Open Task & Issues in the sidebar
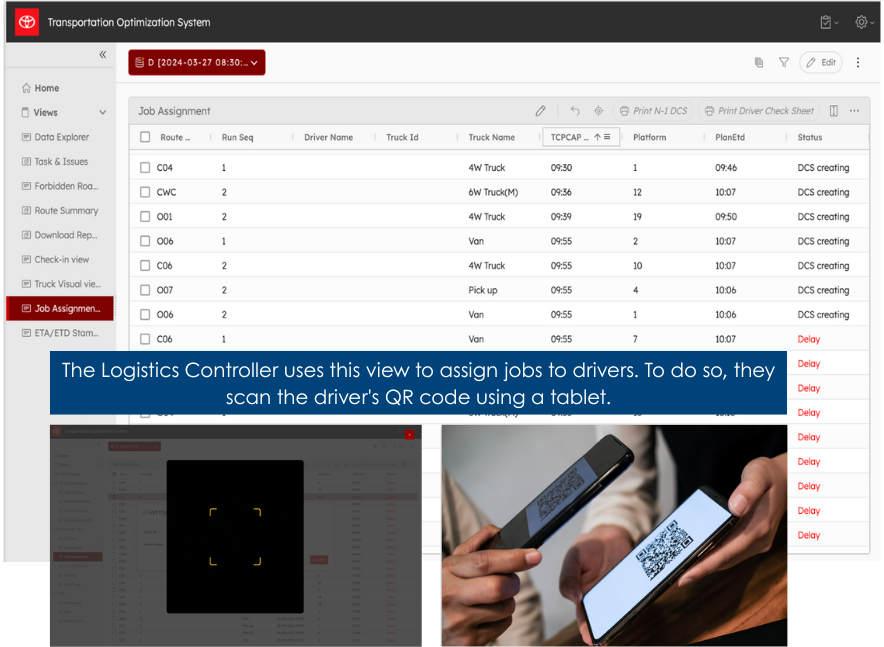884x647 pixels. [x=55, y=162]
